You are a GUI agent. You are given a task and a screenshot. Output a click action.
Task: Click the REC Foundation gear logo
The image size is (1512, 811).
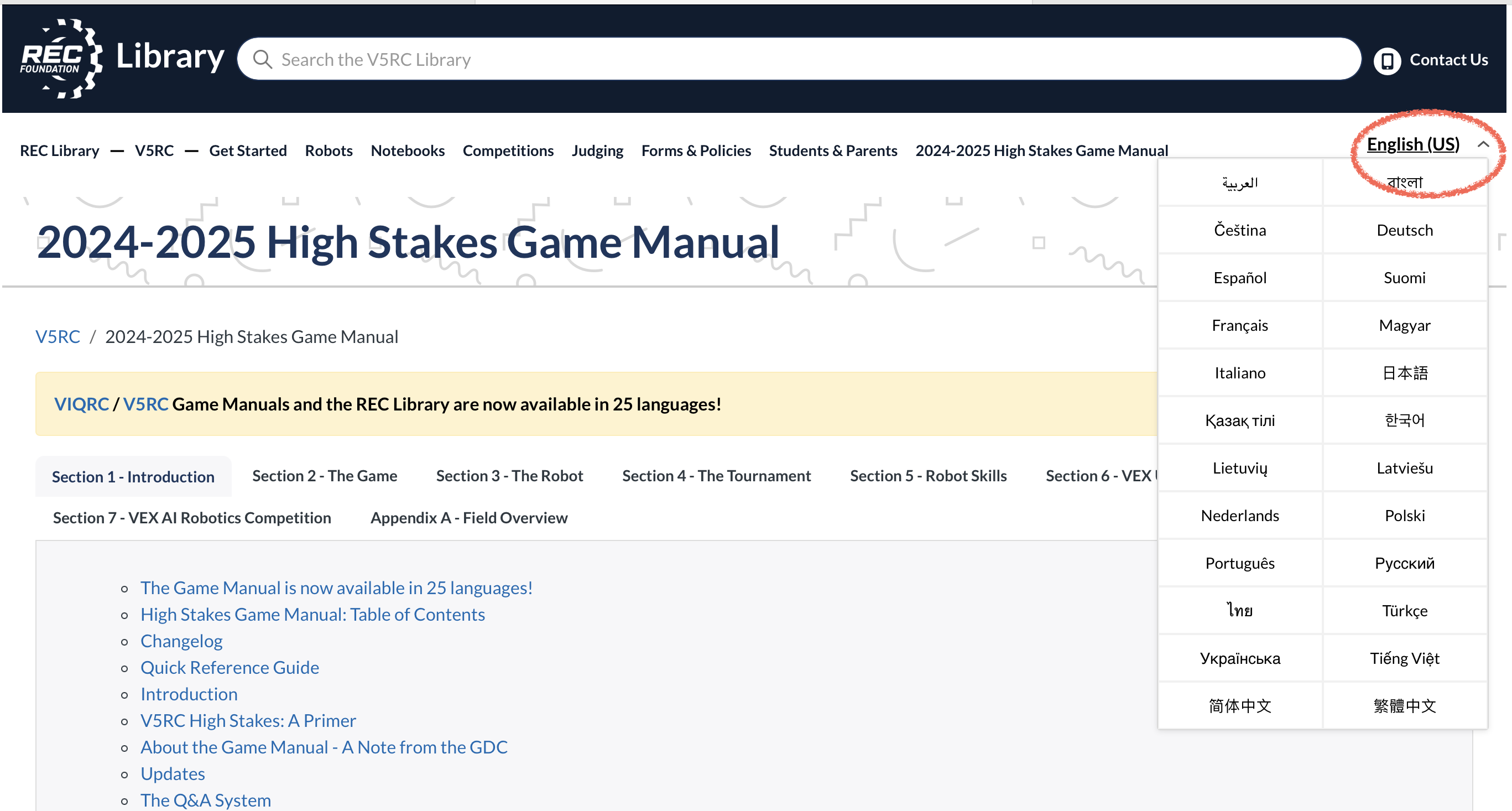click(x=61, y=58)
